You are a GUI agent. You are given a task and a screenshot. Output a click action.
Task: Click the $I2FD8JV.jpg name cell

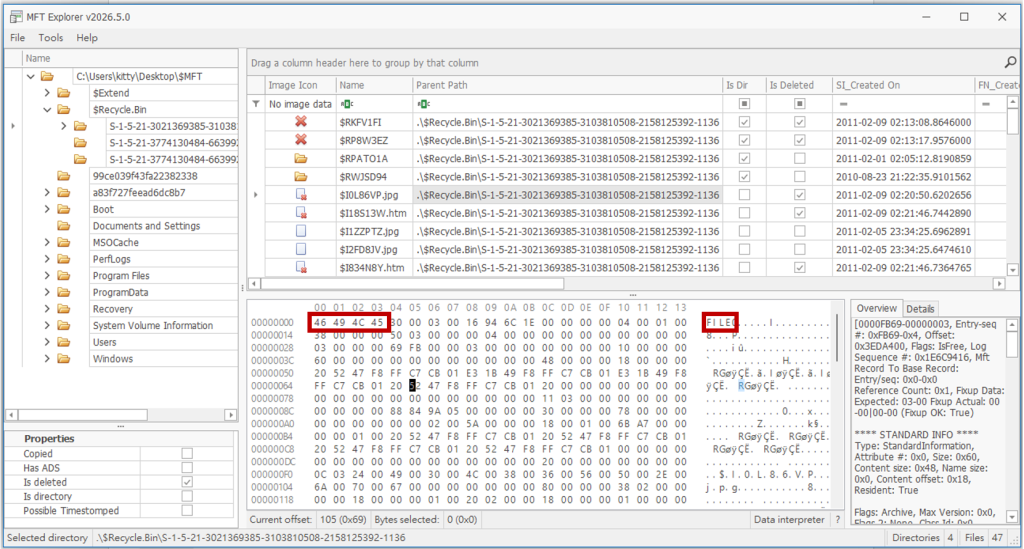(374, 249)
